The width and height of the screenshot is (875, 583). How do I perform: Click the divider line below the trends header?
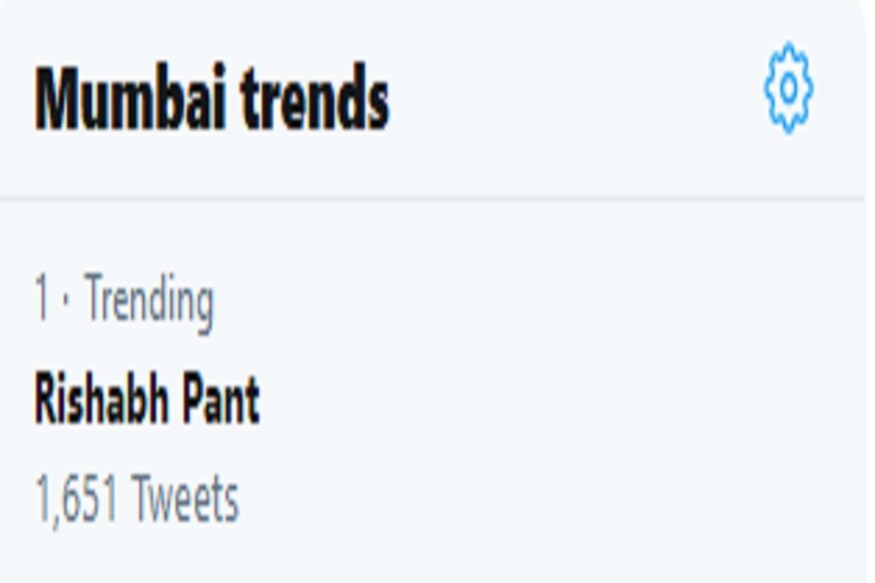pyautogui.click(x=430, y=198)
